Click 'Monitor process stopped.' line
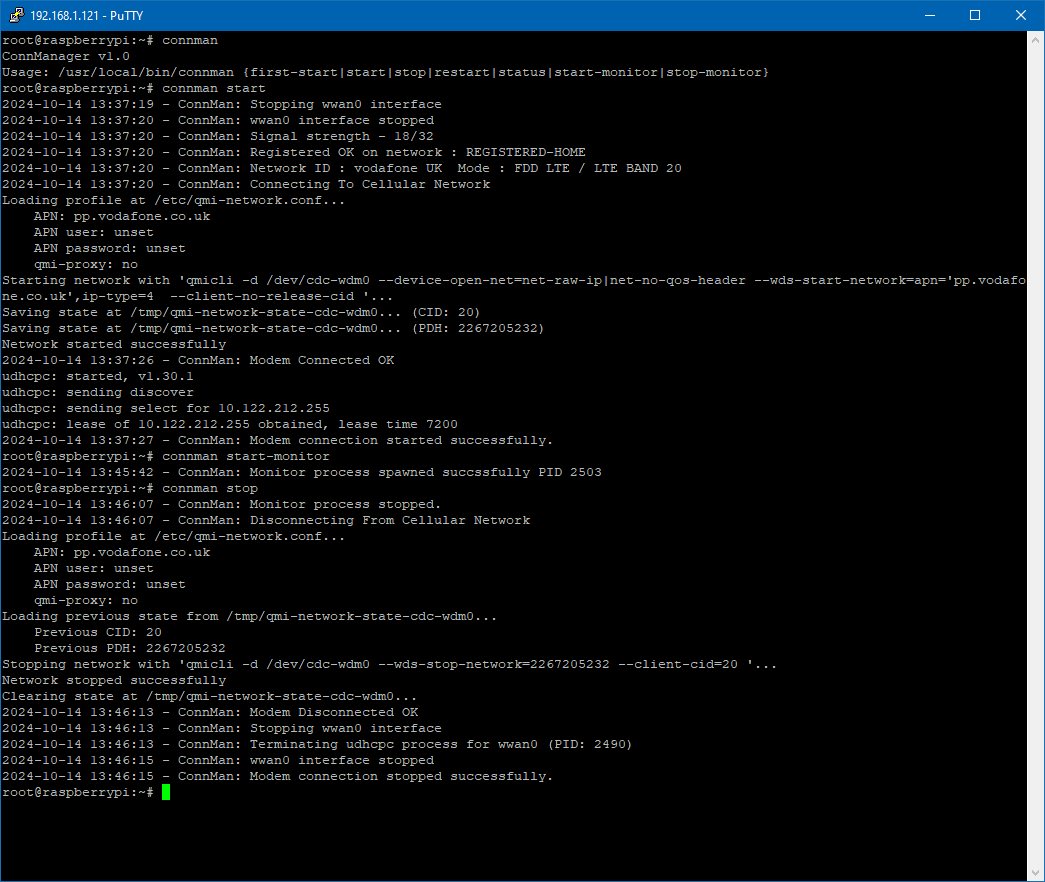 coord(222,504)
